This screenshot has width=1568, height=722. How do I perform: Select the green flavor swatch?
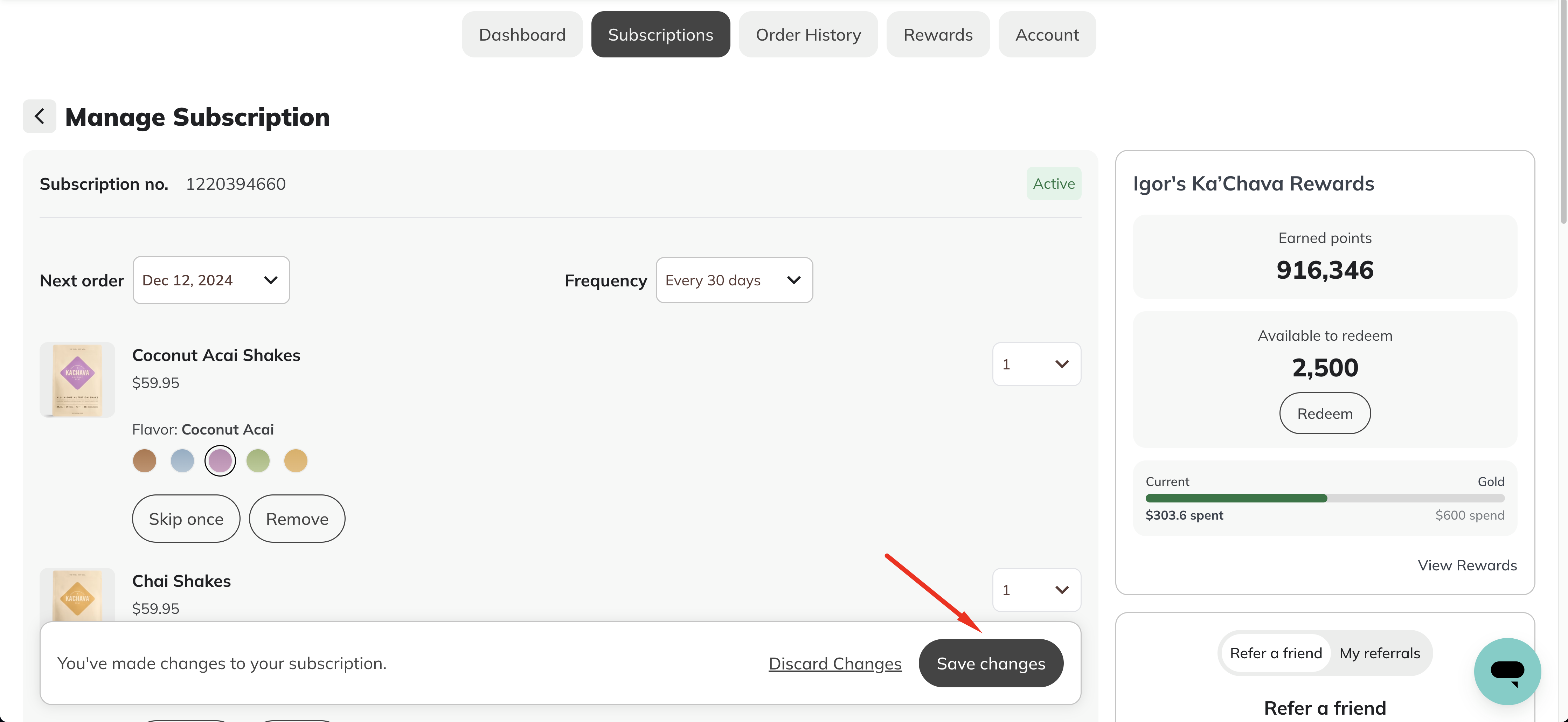(258, 461)
